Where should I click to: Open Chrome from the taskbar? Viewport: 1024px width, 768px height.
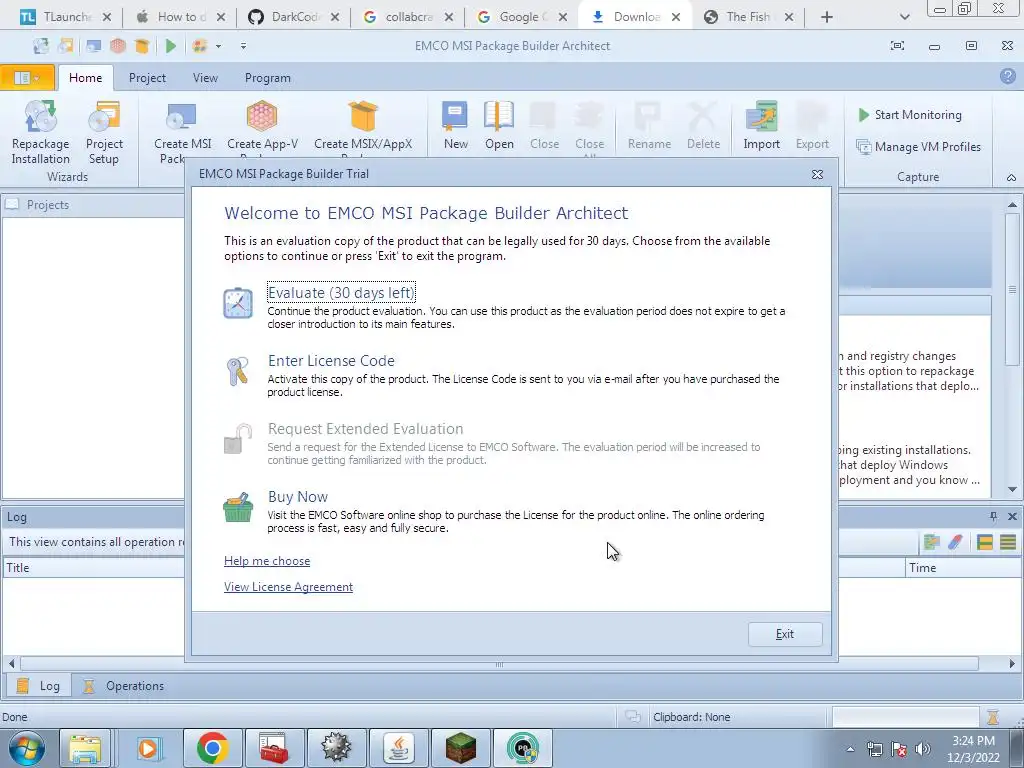(x=212, y=748)
